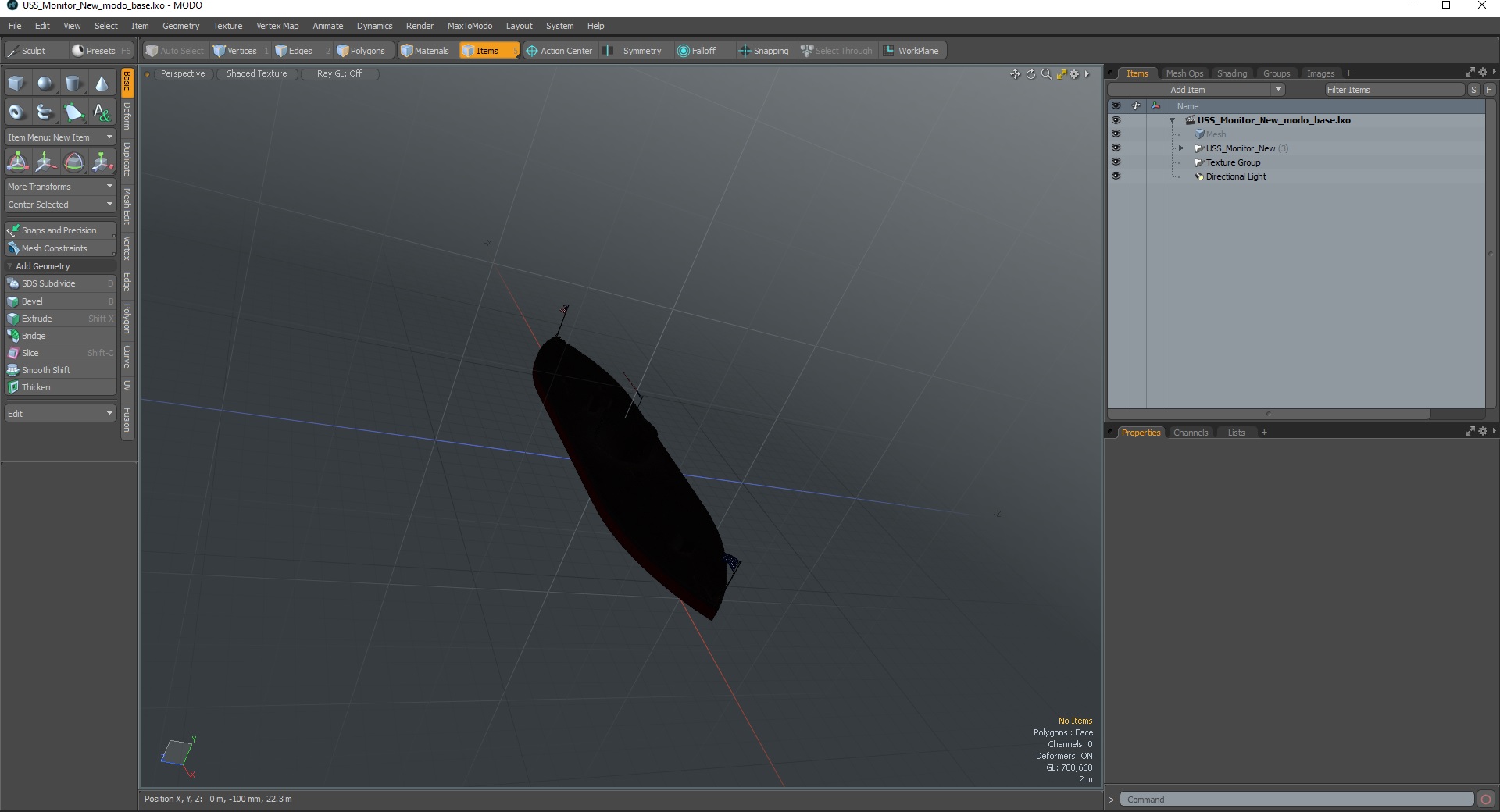This screenshot has height=812, width=1500.
Task: Add a new tab to Items panel
Action: pos(1348,73)
